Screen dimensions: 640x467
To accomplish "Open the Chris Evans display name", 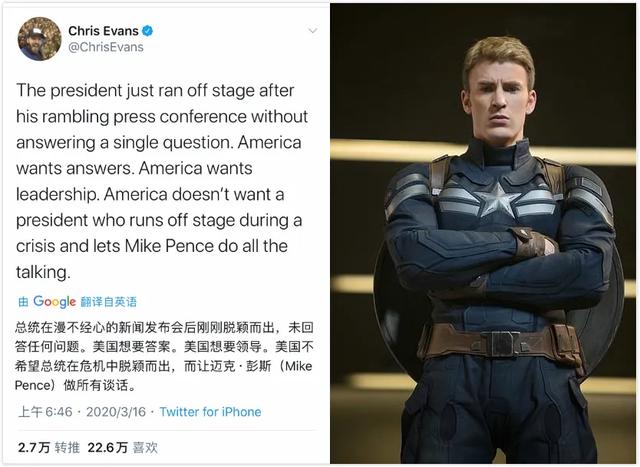I will 103,31.
